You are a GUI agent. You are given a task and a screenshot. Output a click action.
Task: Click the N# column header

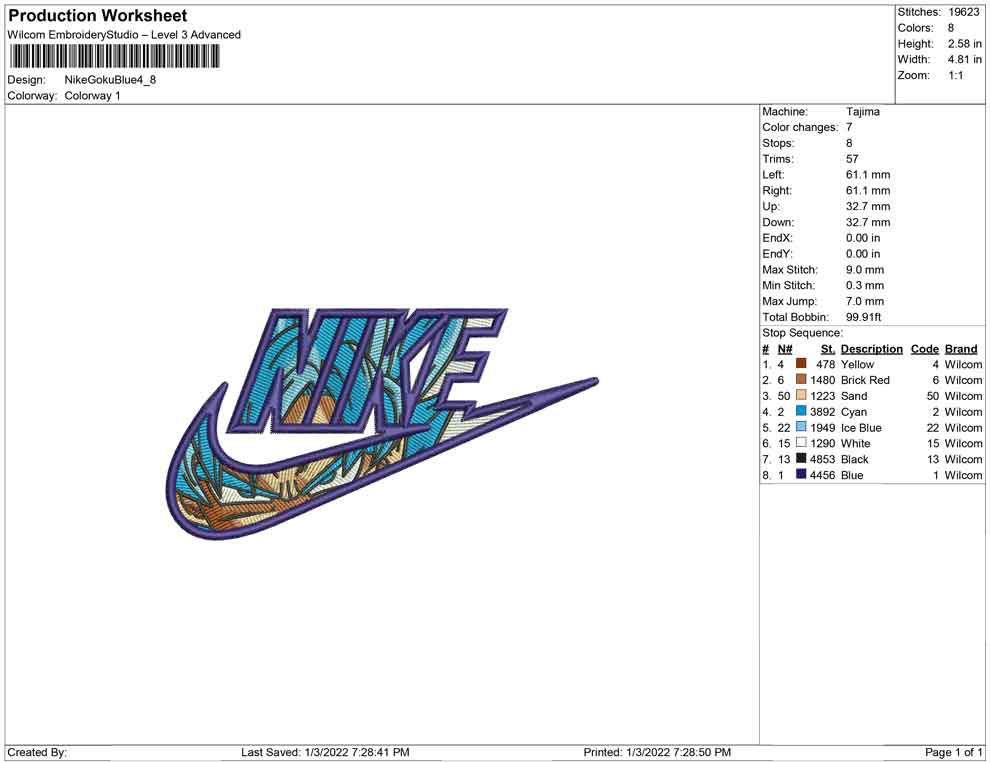(785, 349)
